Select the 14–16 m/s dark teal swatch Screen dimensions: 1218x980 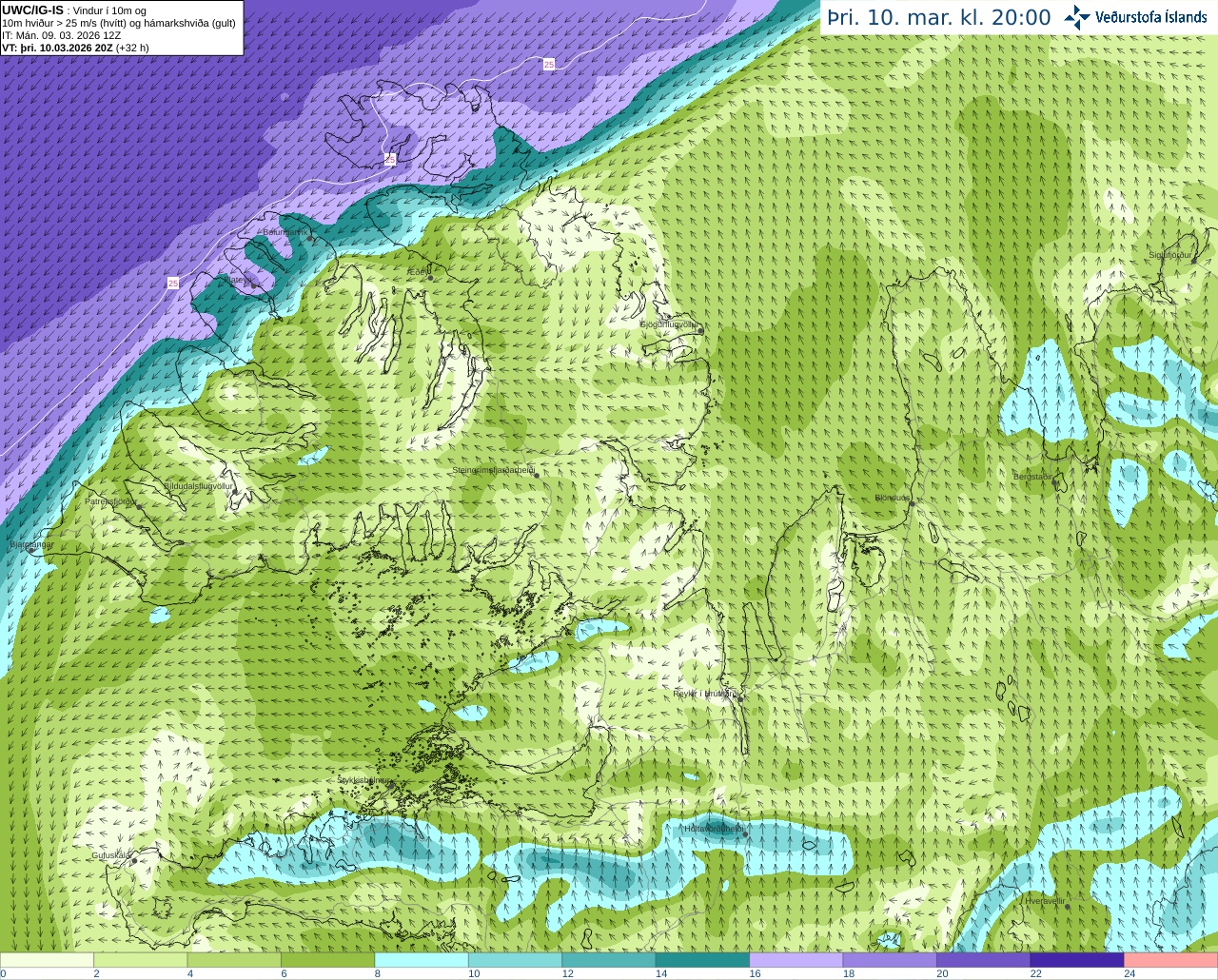point(702,960)
